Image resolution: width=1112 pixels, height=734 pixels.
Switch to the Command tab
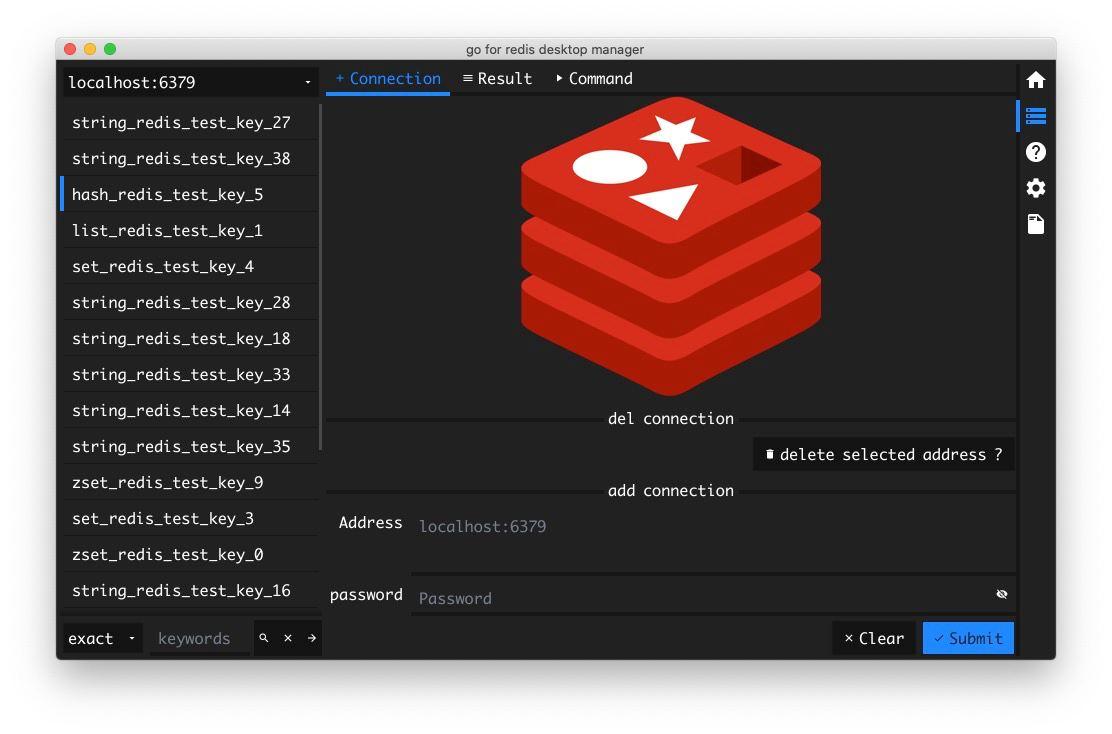594,79
